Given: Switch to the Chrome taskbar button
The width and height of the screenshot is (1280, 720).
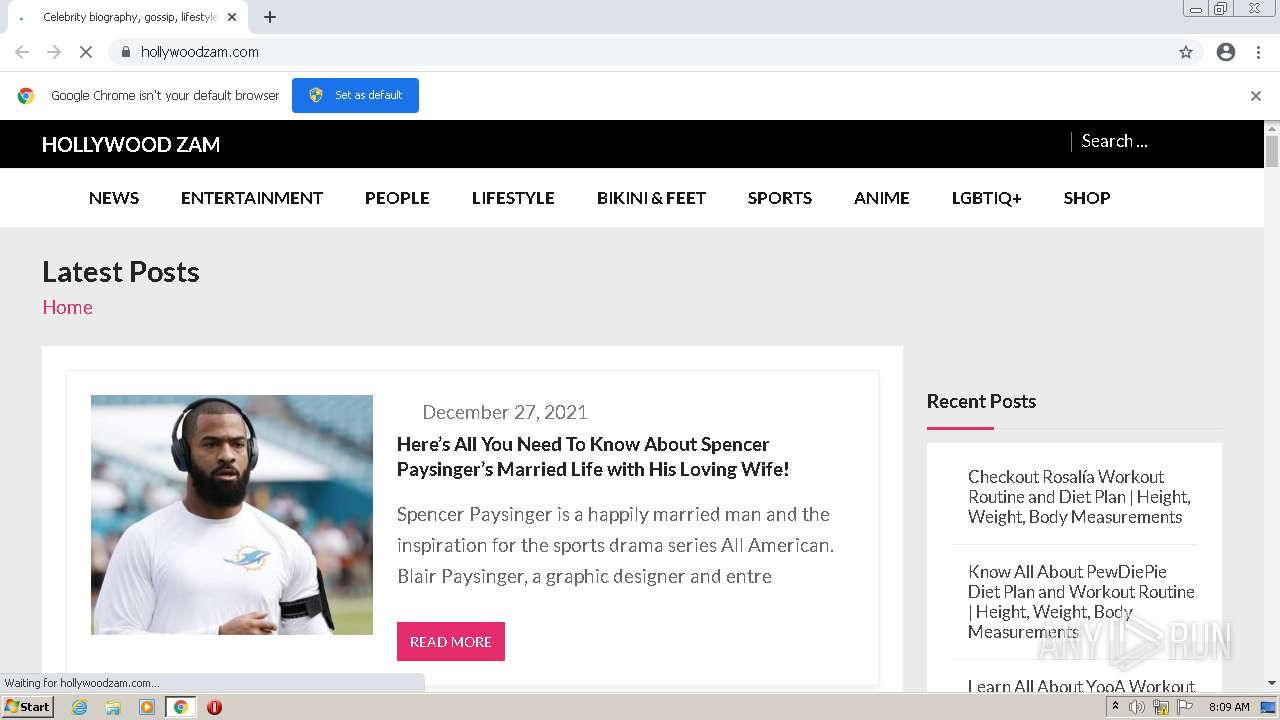Looking at the screenshot, I should pyautogui.click(x=180, y=707).
